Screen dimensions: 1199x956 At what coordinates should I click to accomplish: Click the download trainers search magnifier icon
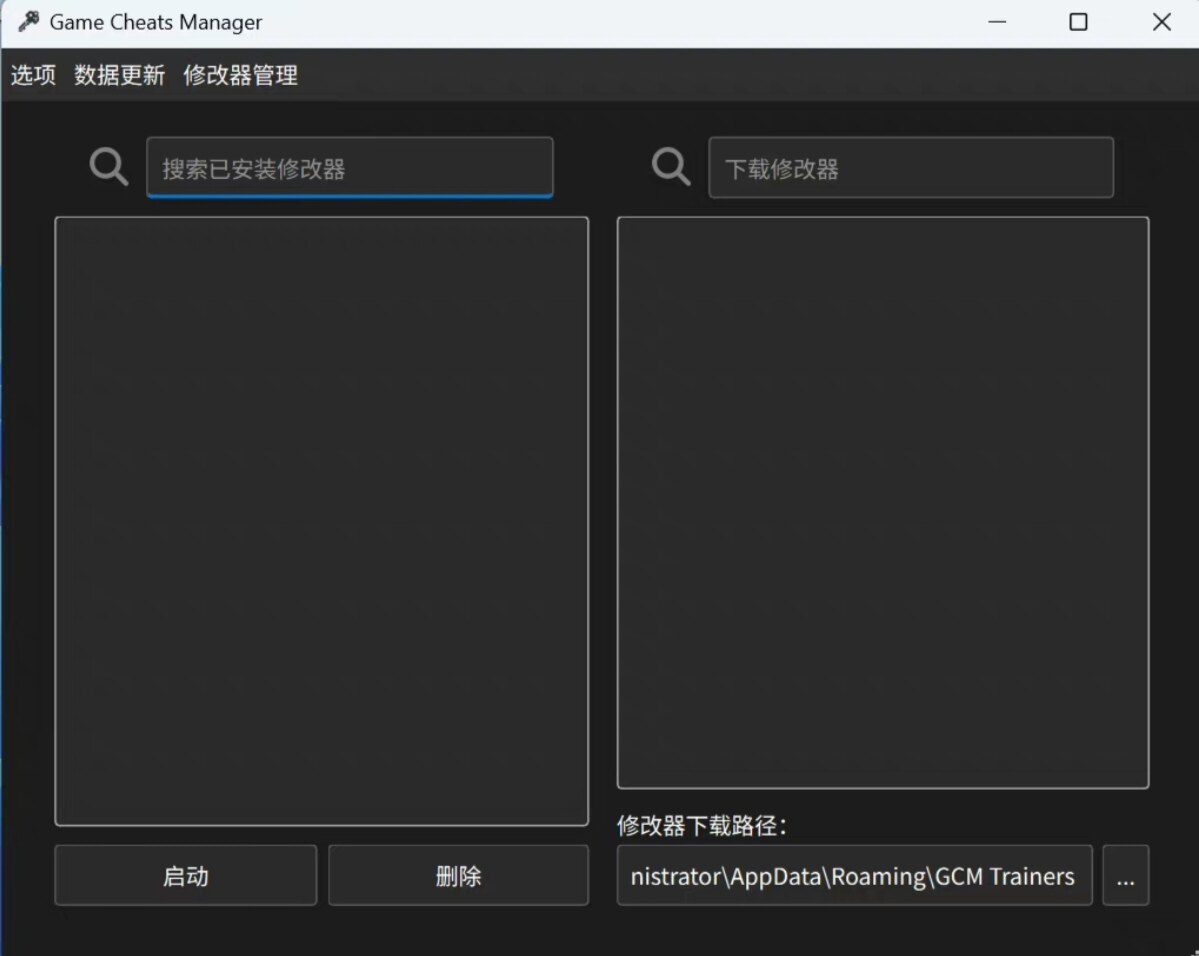click(x=670, y=166)
